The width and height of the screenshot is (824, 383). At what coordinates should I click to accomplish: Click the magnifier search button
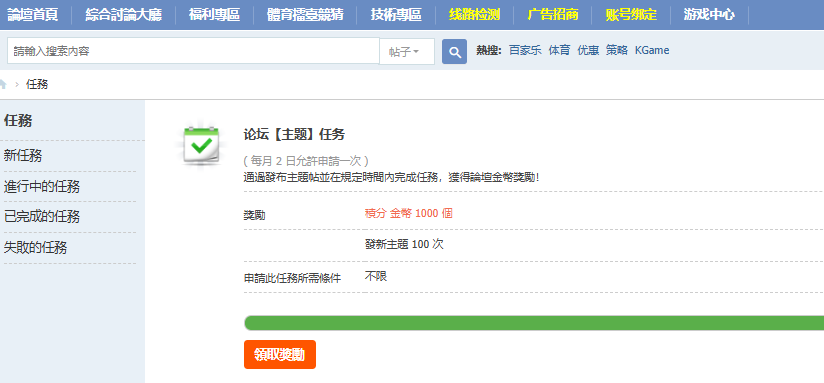[x=454, y=51]
